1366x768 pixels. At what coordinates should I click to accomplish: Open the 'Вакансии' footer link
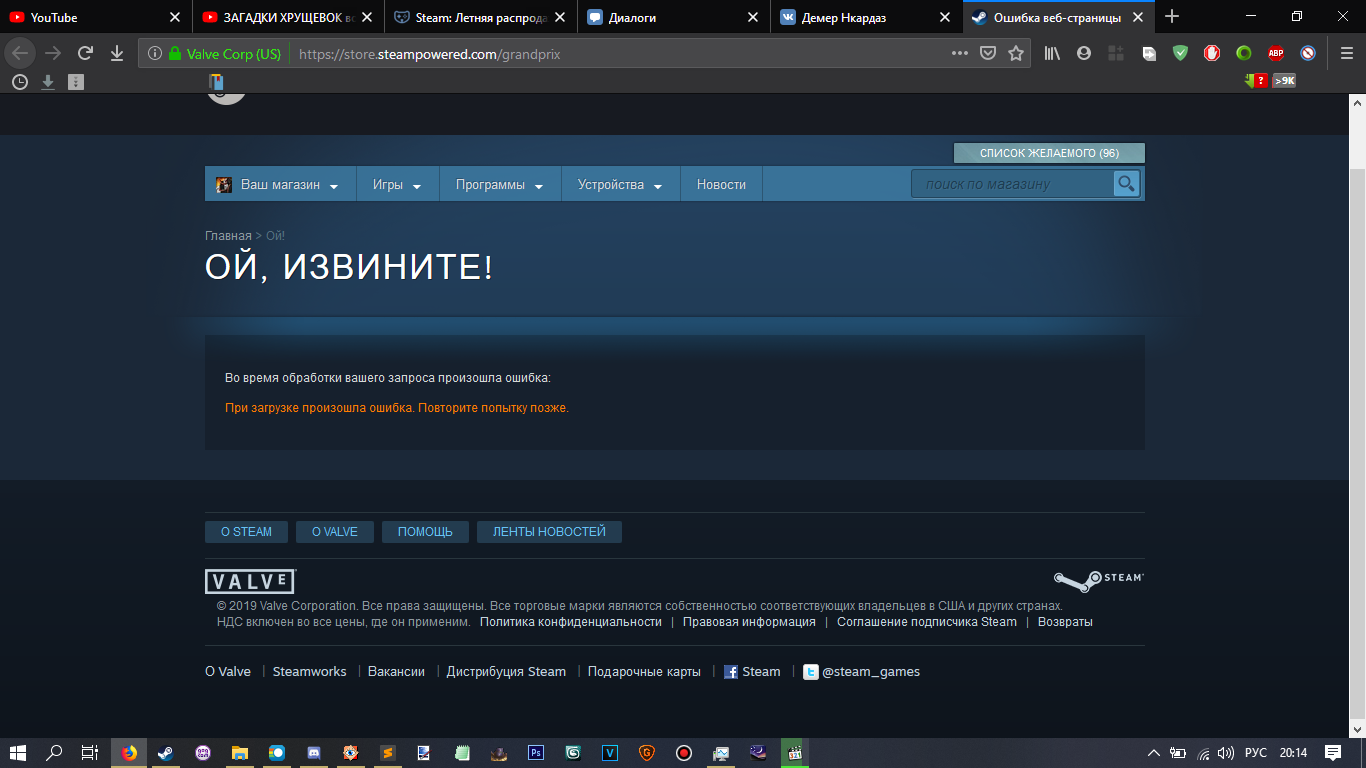(396, 672)
